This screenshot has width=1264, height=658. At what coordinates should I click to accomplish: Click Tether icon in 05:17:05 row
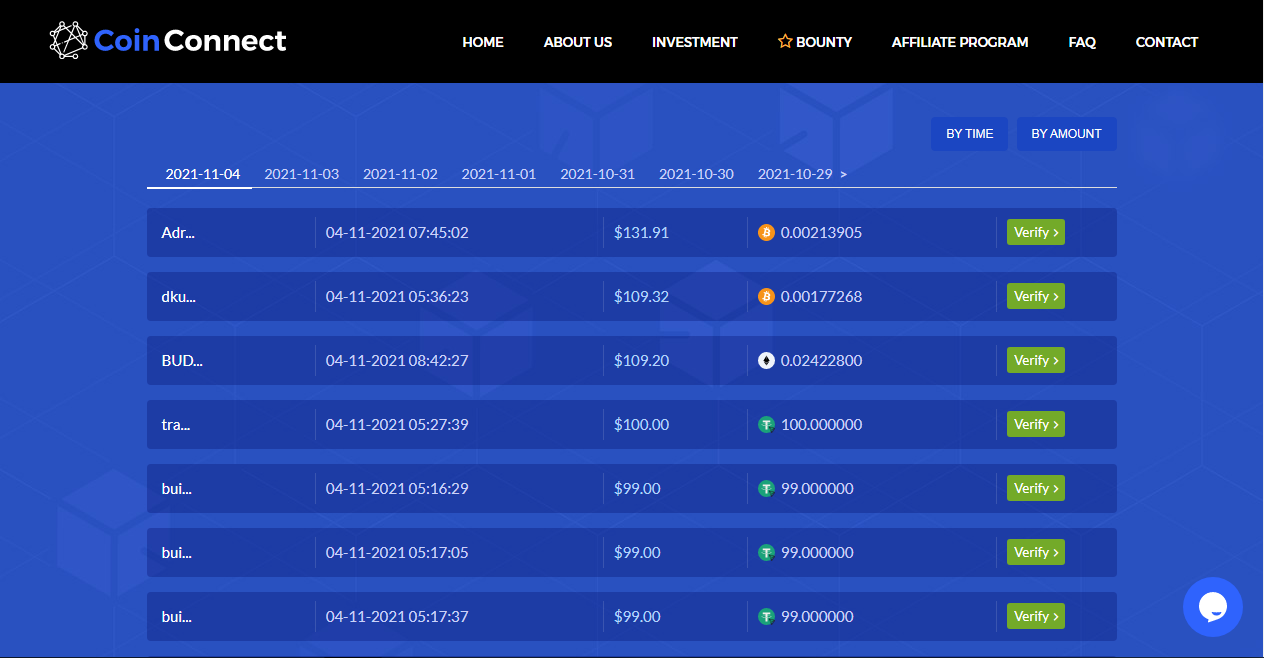tap(766, 552)
